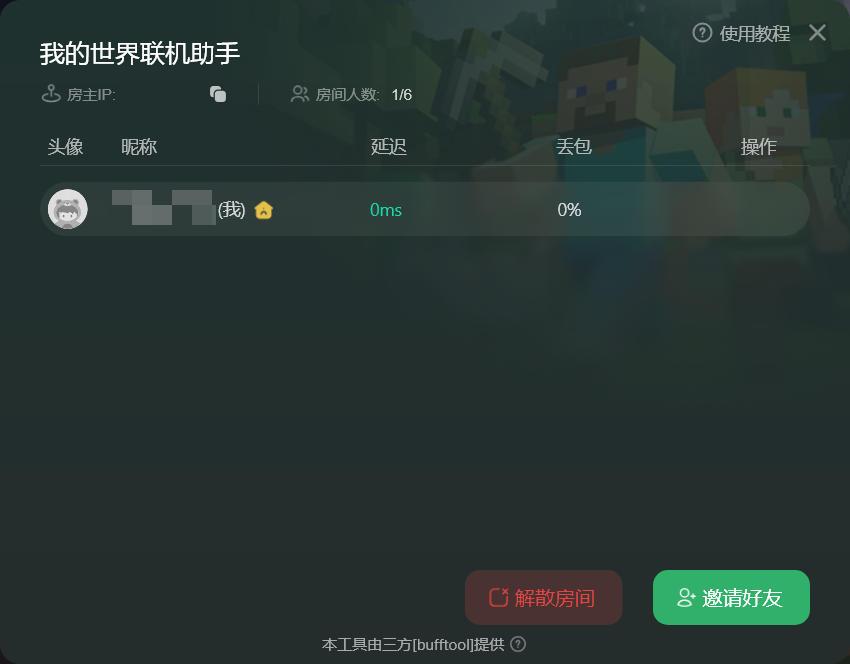Click the room members people icon

tap(300, 94)
